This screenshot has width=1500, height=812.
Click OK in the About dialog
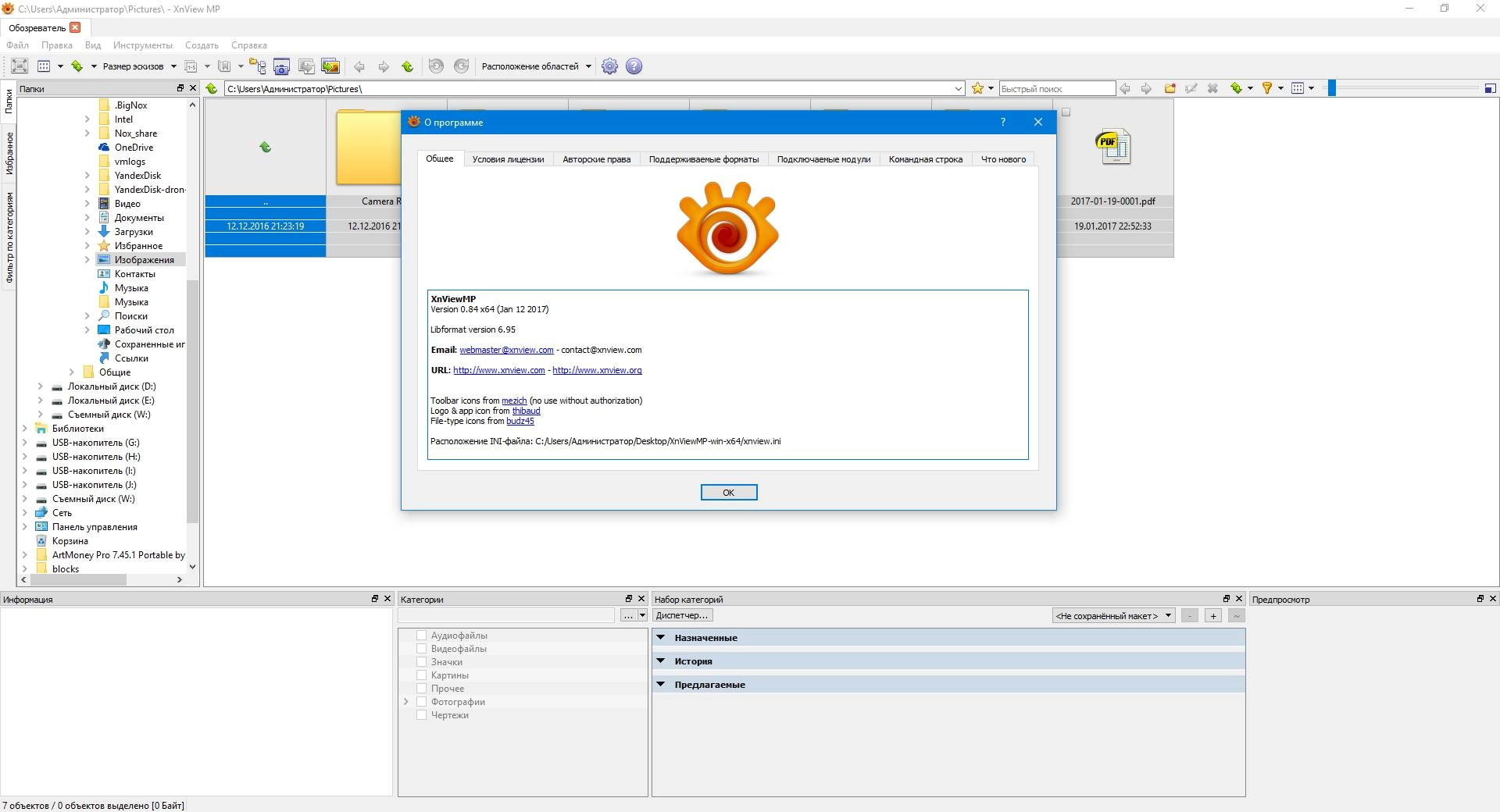point(728,493)
